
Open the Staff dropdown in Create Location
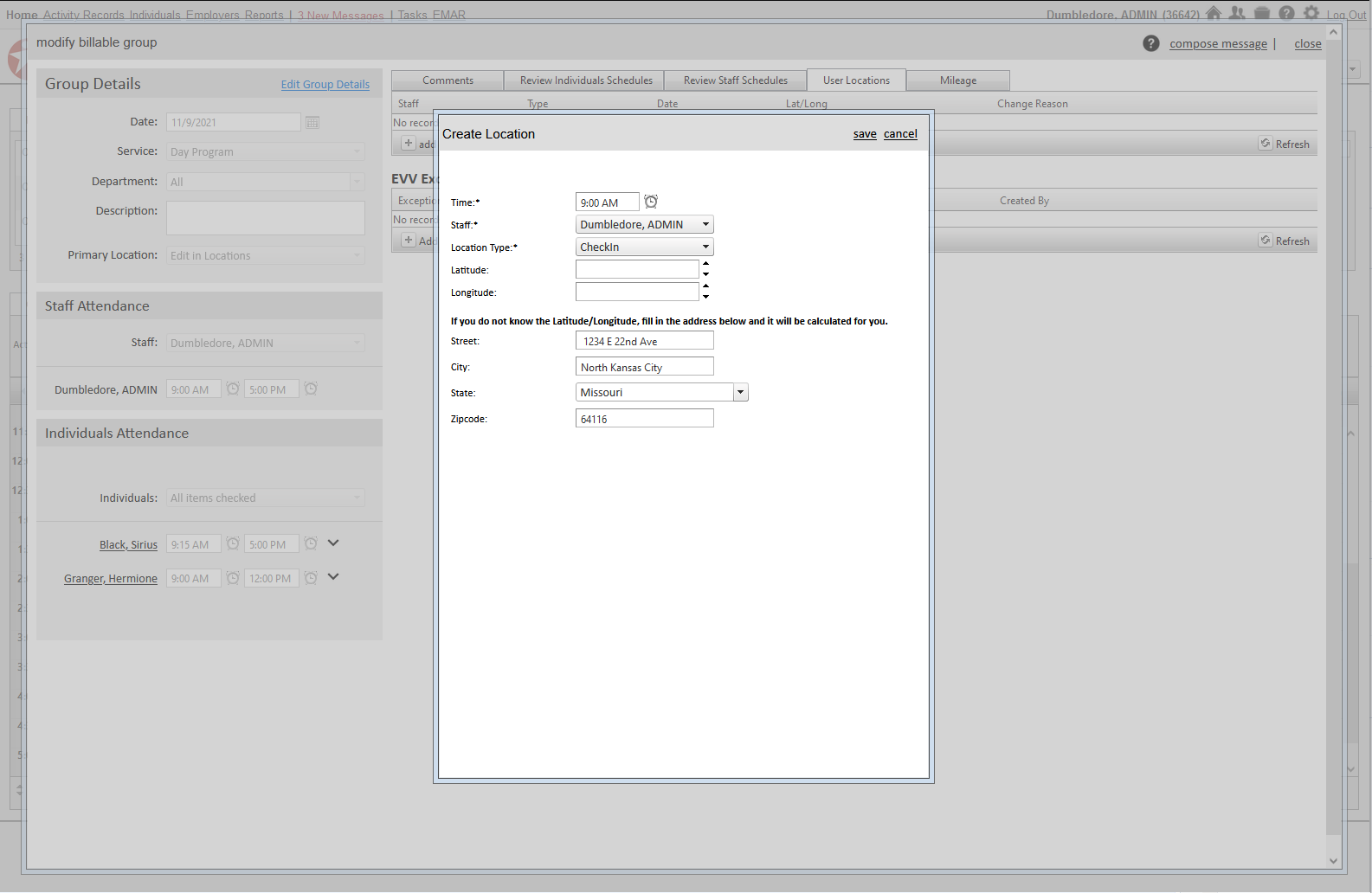(x=645, y=224)
